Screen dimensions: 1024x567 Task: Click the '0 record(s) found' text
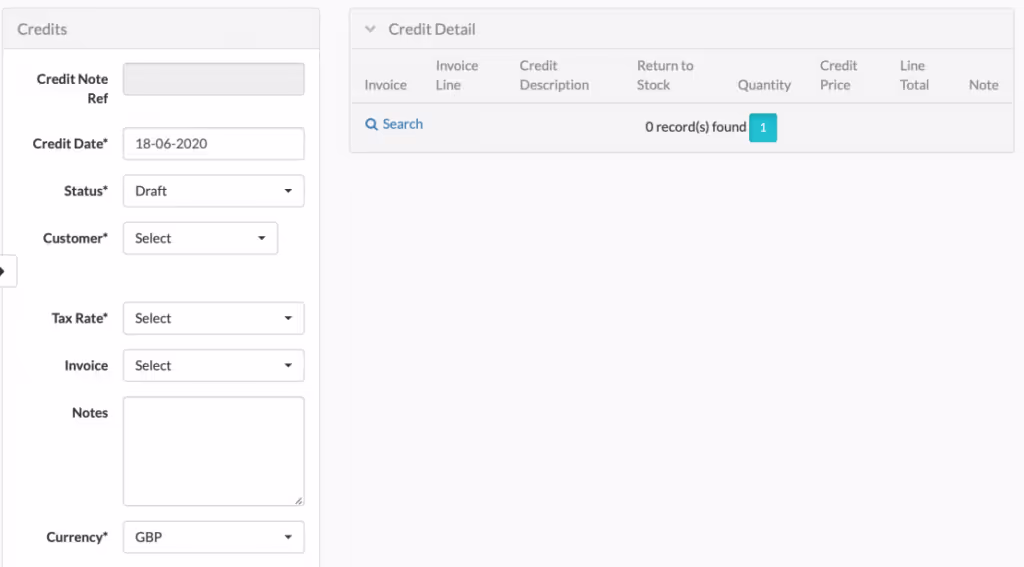click(696, 127)
